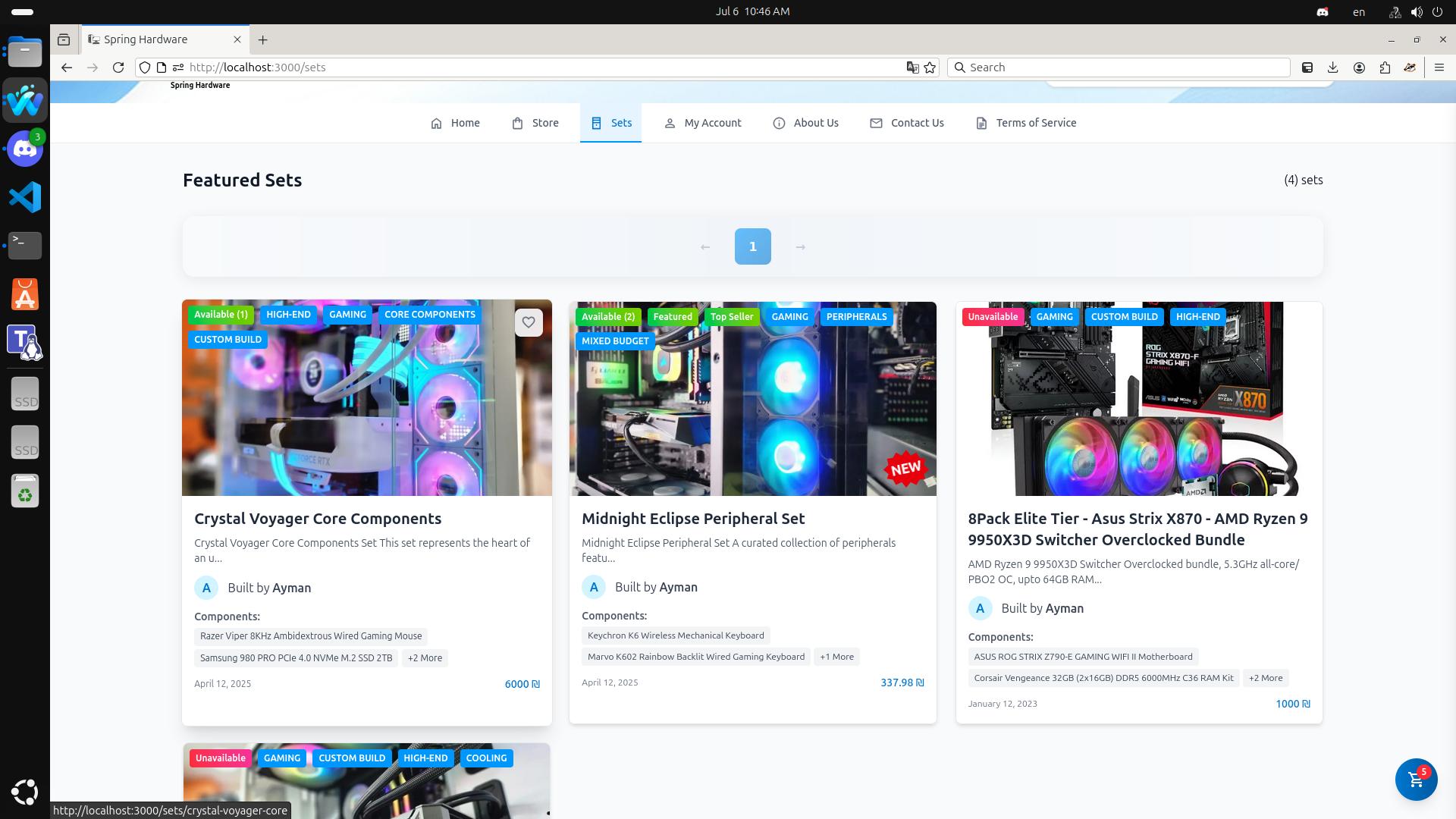Open Discord from the Ubuntu dock
This screenshot has height=819, width=1456.
(x=25, y=149)
